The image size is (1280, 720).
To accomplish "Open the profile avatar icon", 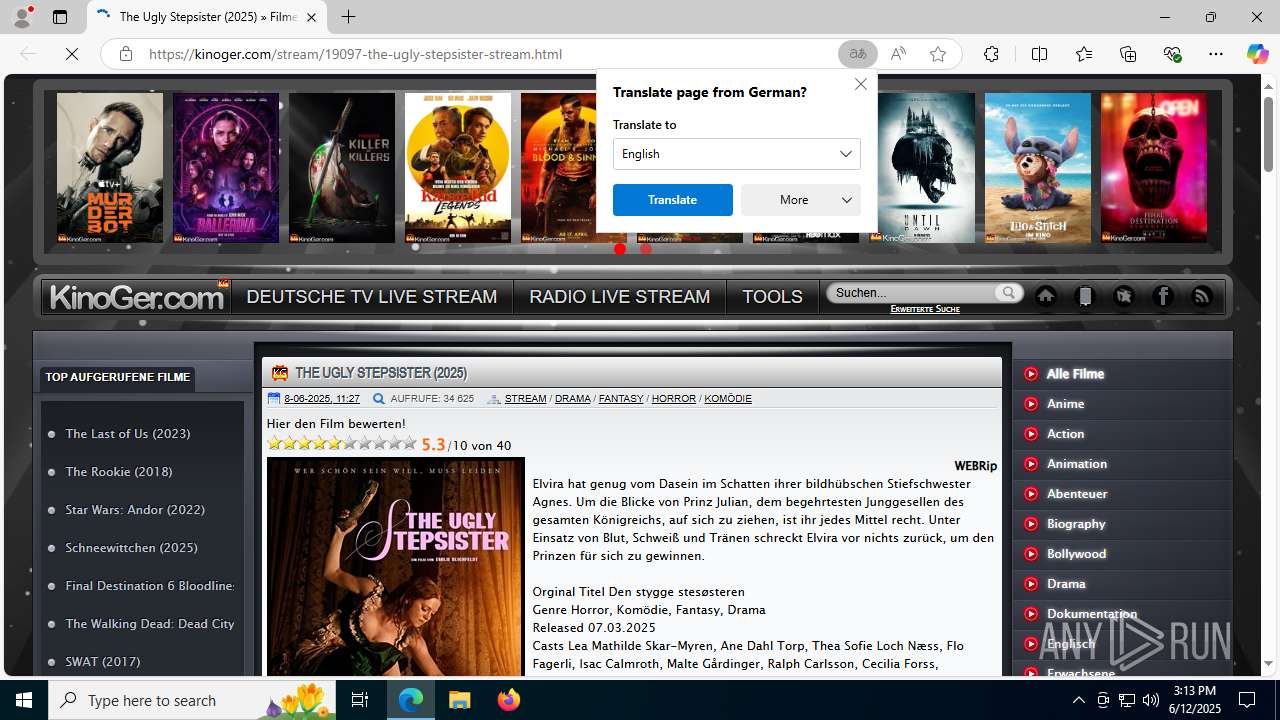I will [22, 17].
